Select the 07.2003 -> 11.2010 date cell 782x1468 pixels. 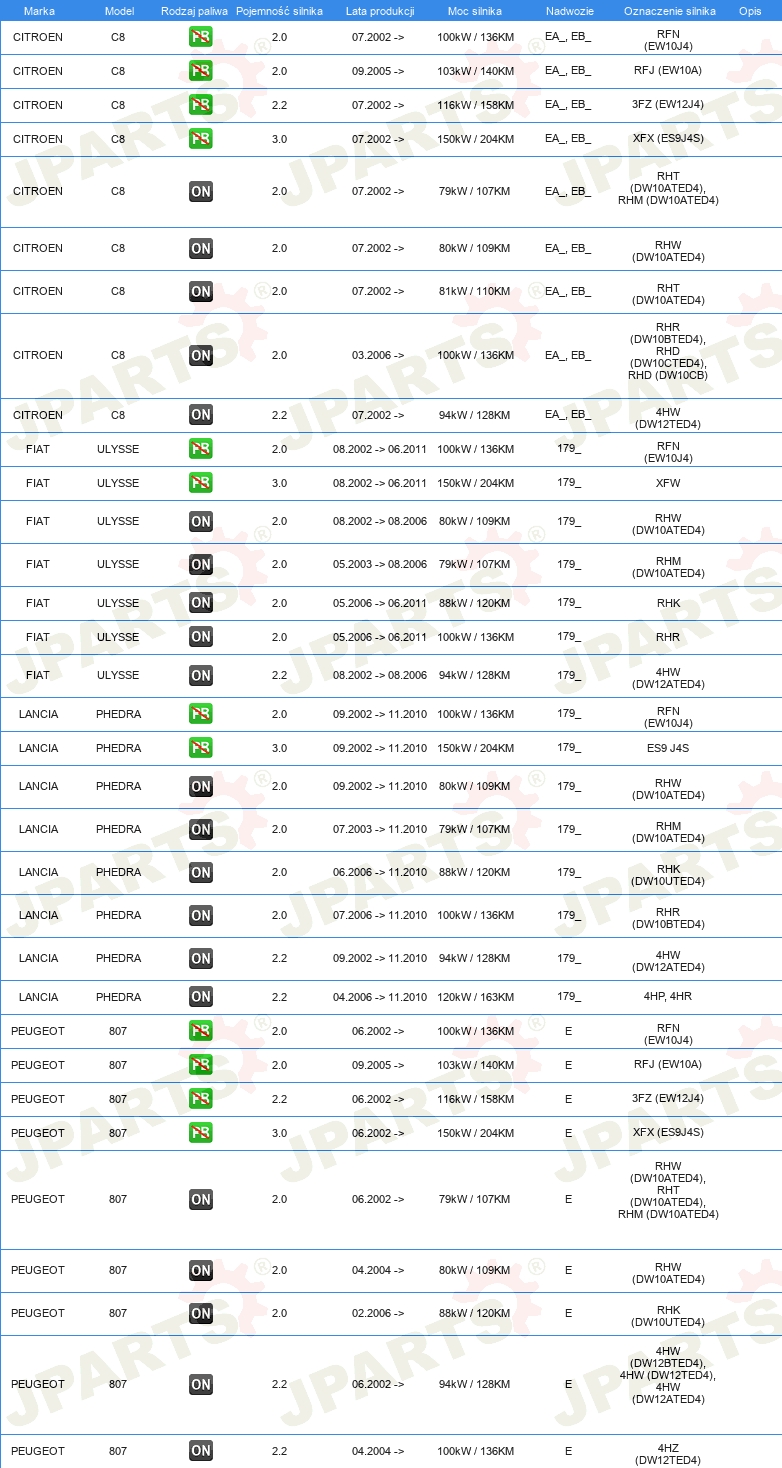[380, 829]
